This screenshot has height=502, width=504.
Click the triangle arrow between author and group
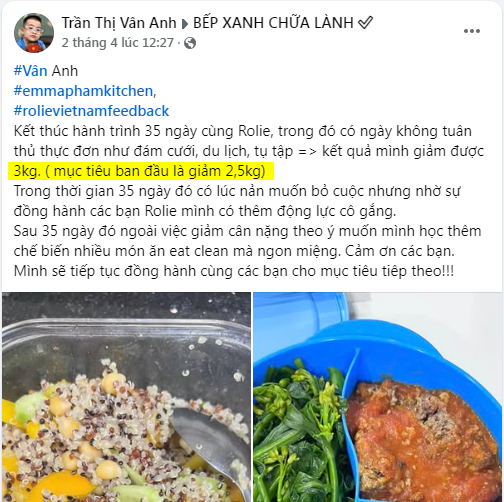(185, 24)
